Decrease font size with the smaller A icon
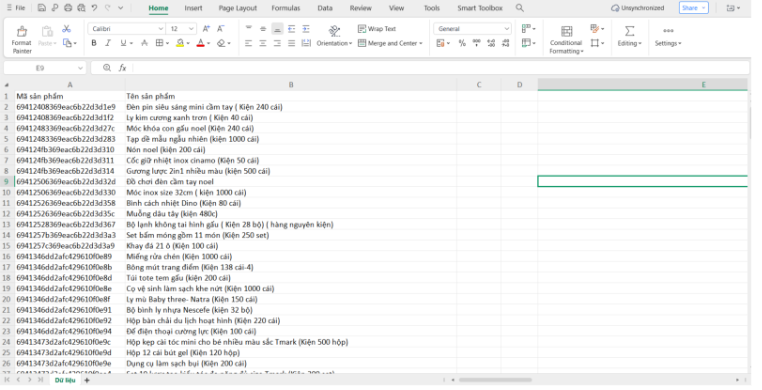The height and width of the screenshot is (390, 762). (221, 29)
